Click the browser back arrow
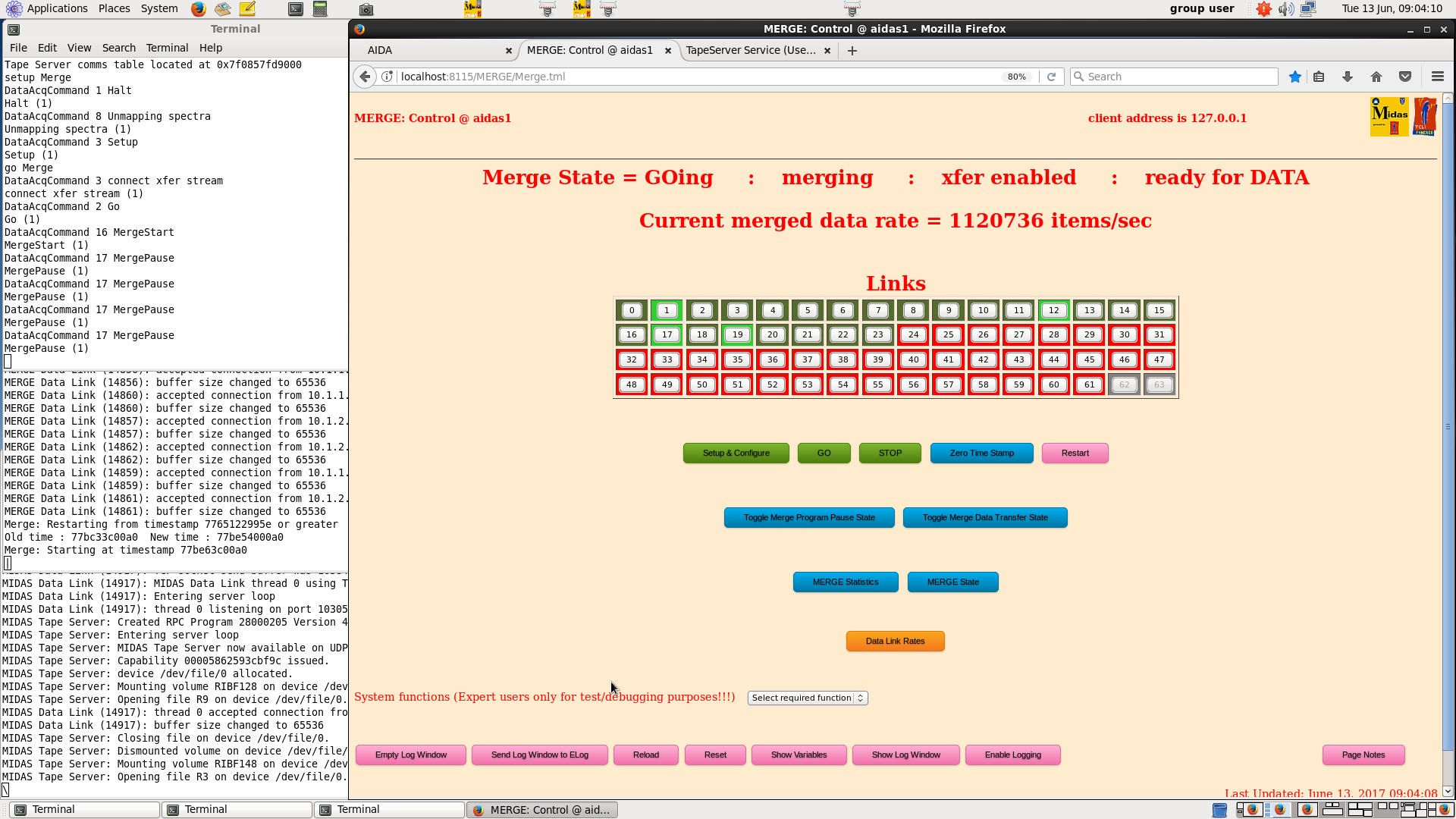The width and height of the screenshot is (1456, 819). pyautogui.click(x=365, y=77)
